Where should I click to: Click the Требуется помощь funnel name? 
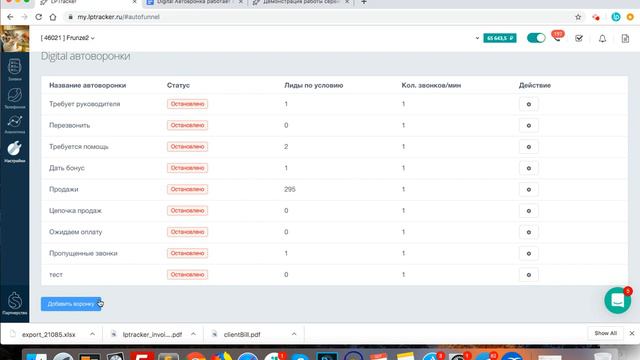point(79,147)
